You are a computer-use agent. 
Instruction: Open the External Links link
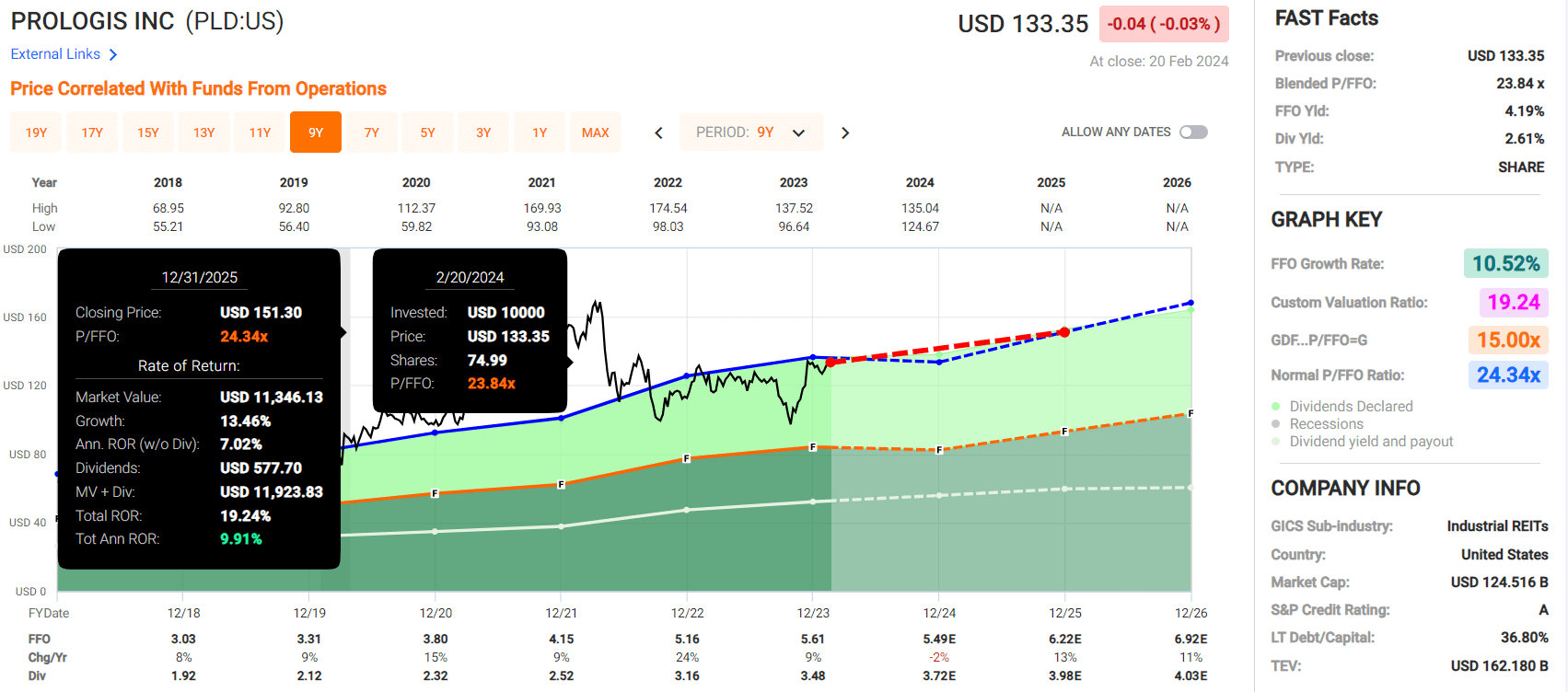(55, 54)
